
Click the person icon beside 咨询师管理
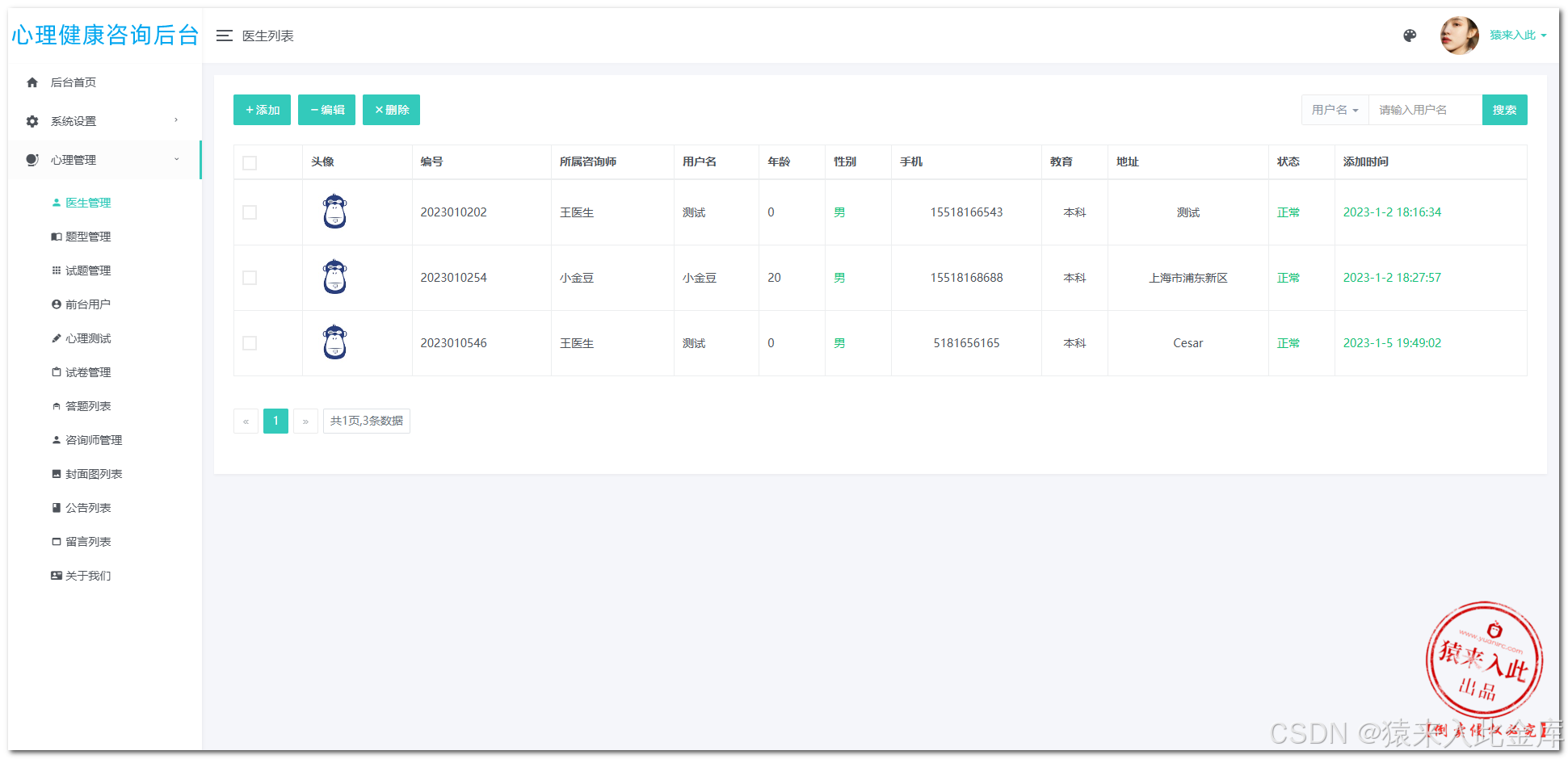pos(57,440)
